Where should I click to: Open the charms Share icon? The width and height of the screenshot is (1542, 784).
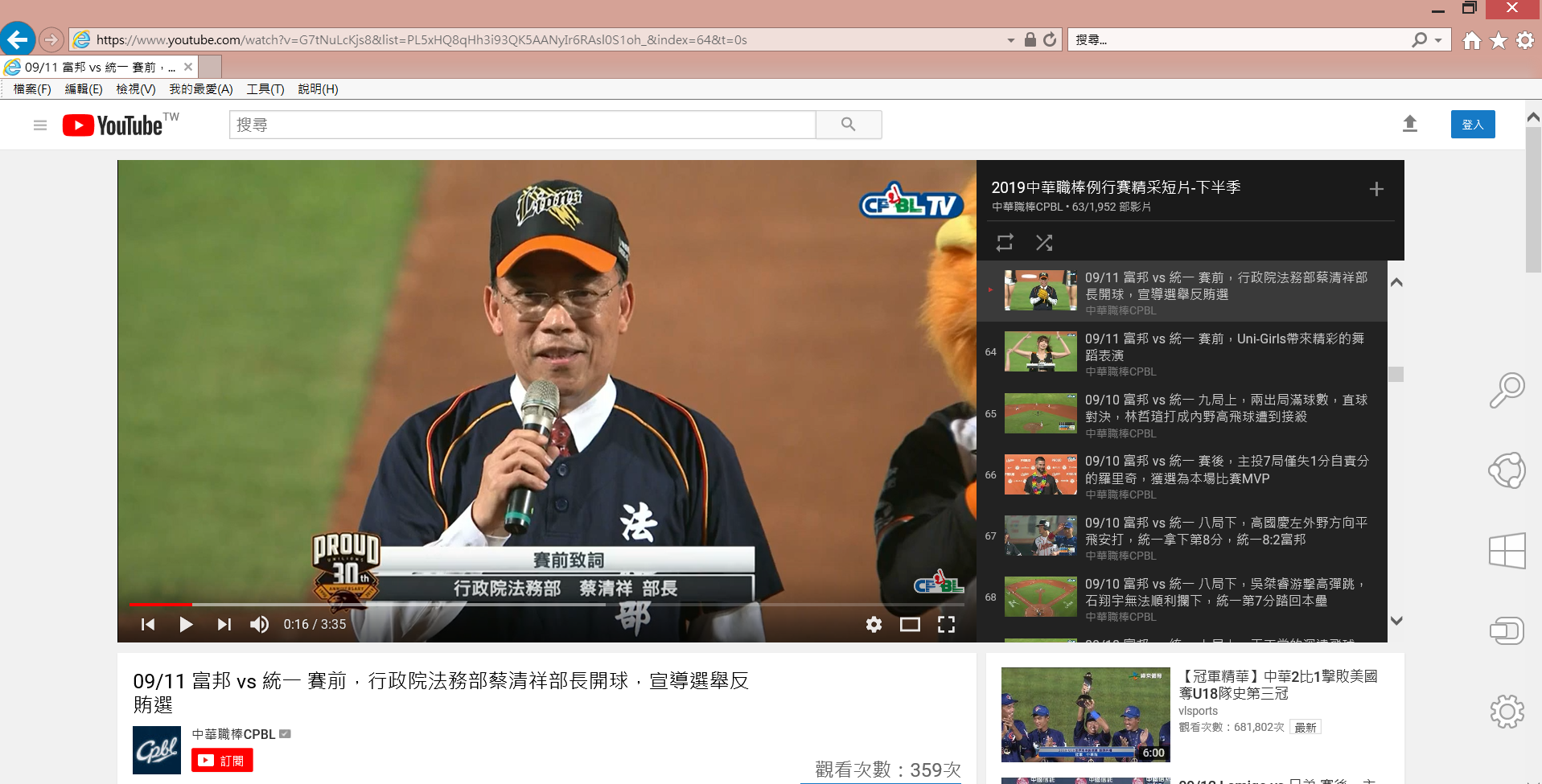coord(1507,470)
